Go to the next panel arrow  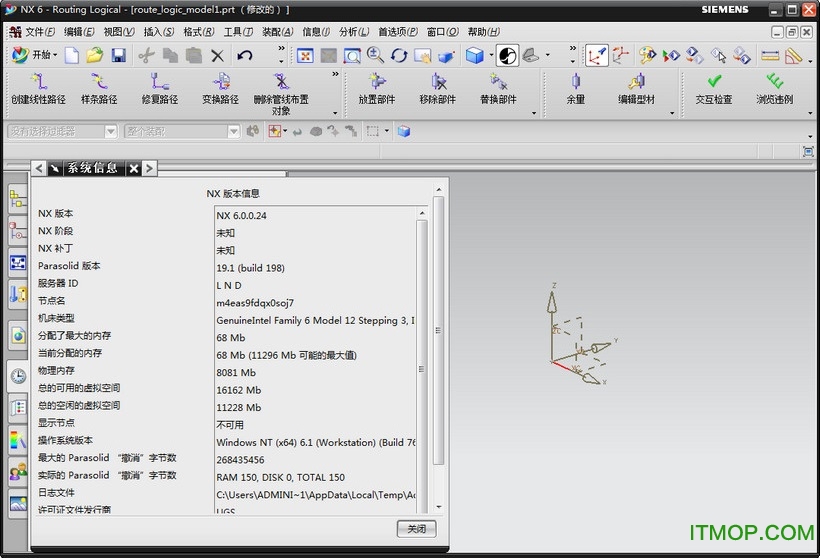click(x=150, y=168)
